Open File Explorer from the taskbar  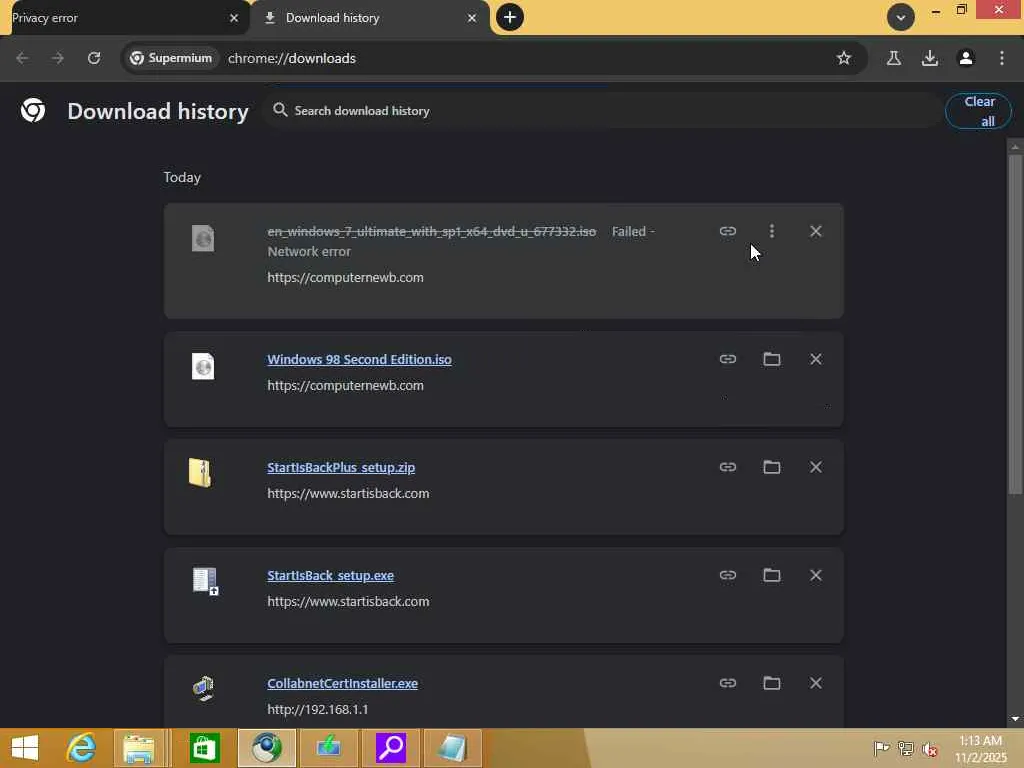tap(138, 748)
